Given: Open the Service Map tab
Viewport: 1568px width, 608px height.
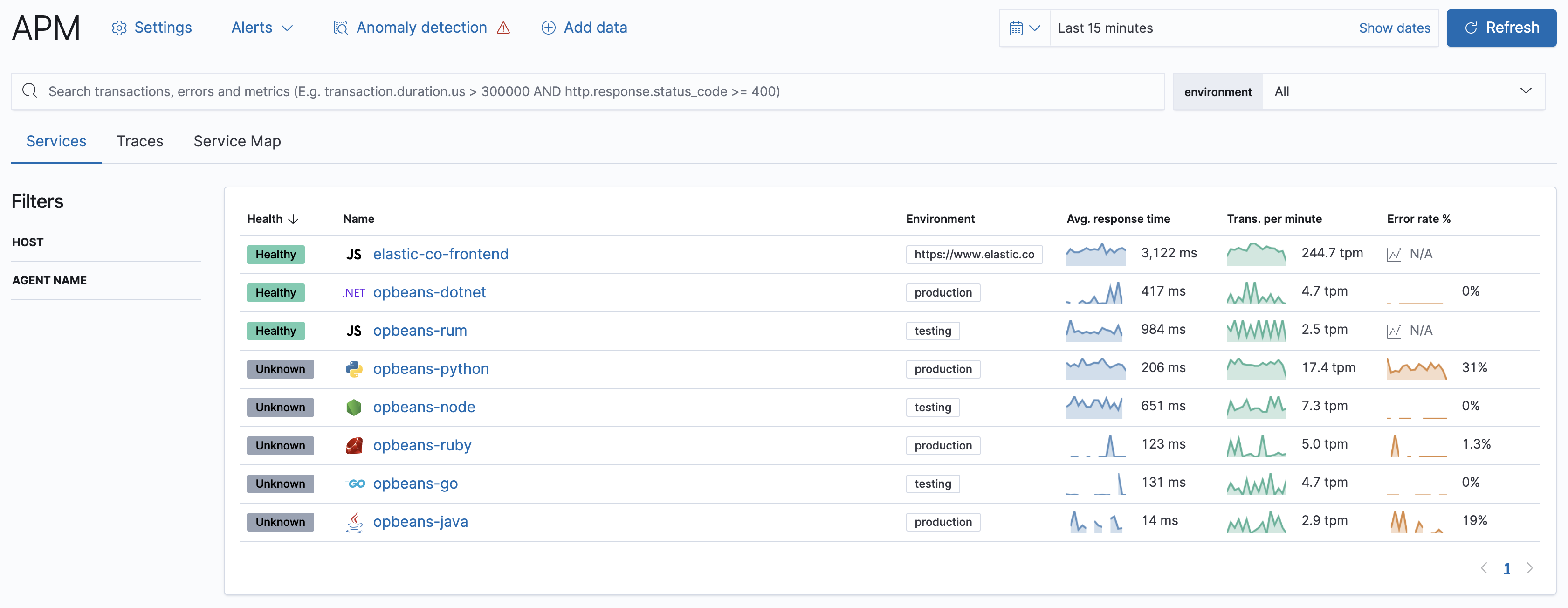Looking at the screenshot, I should pyautogui.click(x=237, y=141).
